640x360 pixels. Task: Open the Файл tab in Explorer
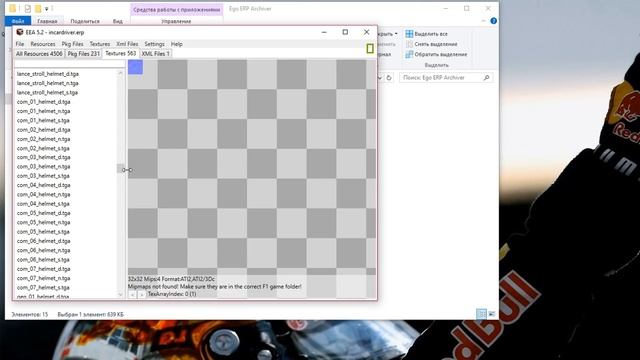(18, 21)
